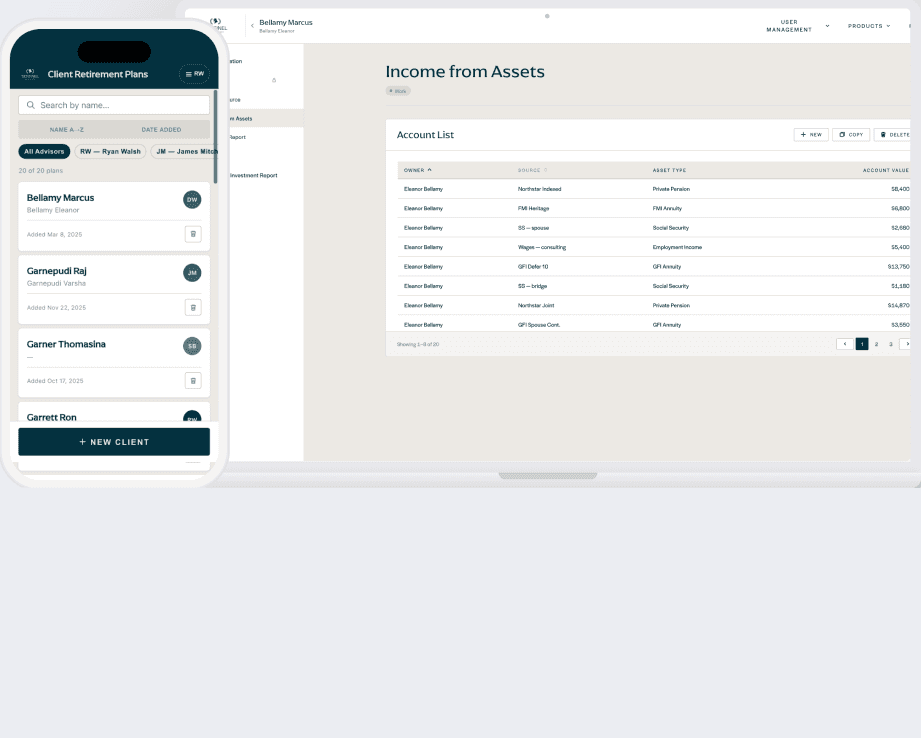Open the Investment Report sidebar item

[254, 175]
